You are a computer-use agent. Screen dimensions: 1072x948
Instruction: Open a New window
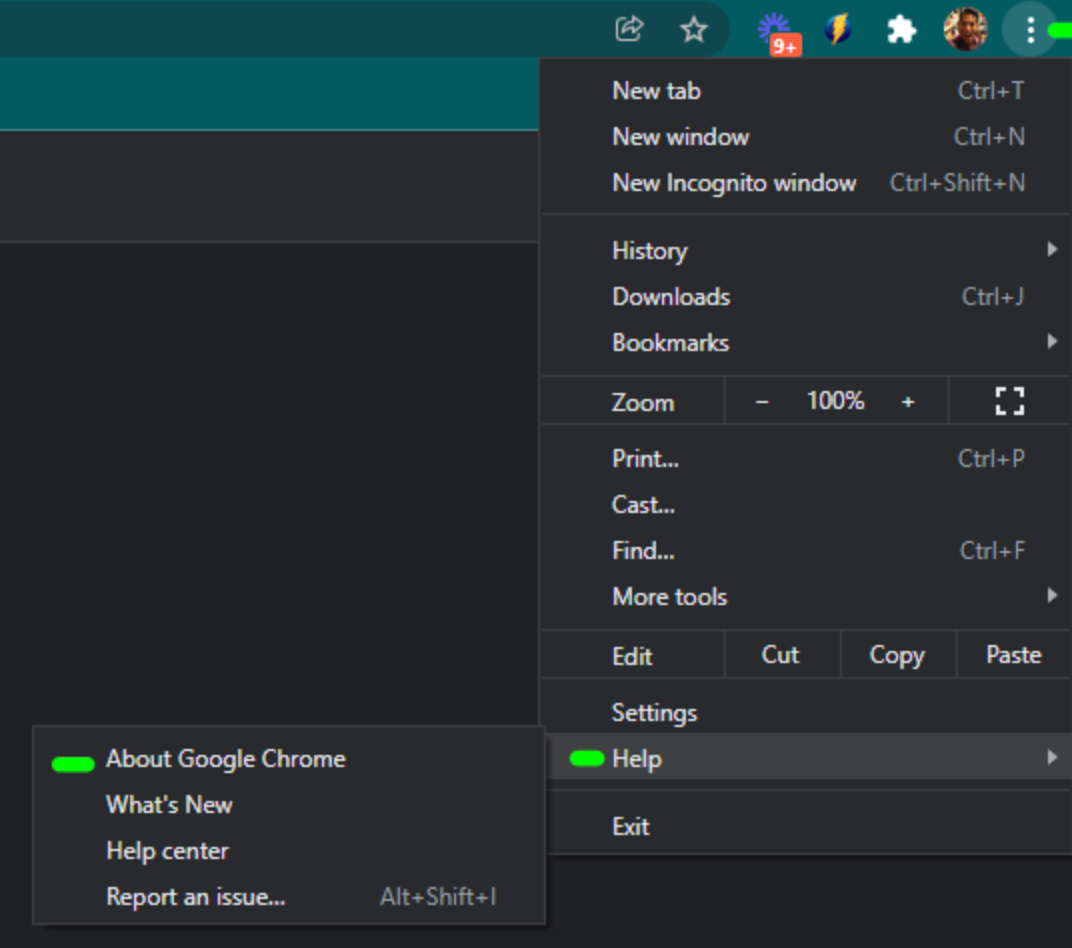tap(805, 137)
